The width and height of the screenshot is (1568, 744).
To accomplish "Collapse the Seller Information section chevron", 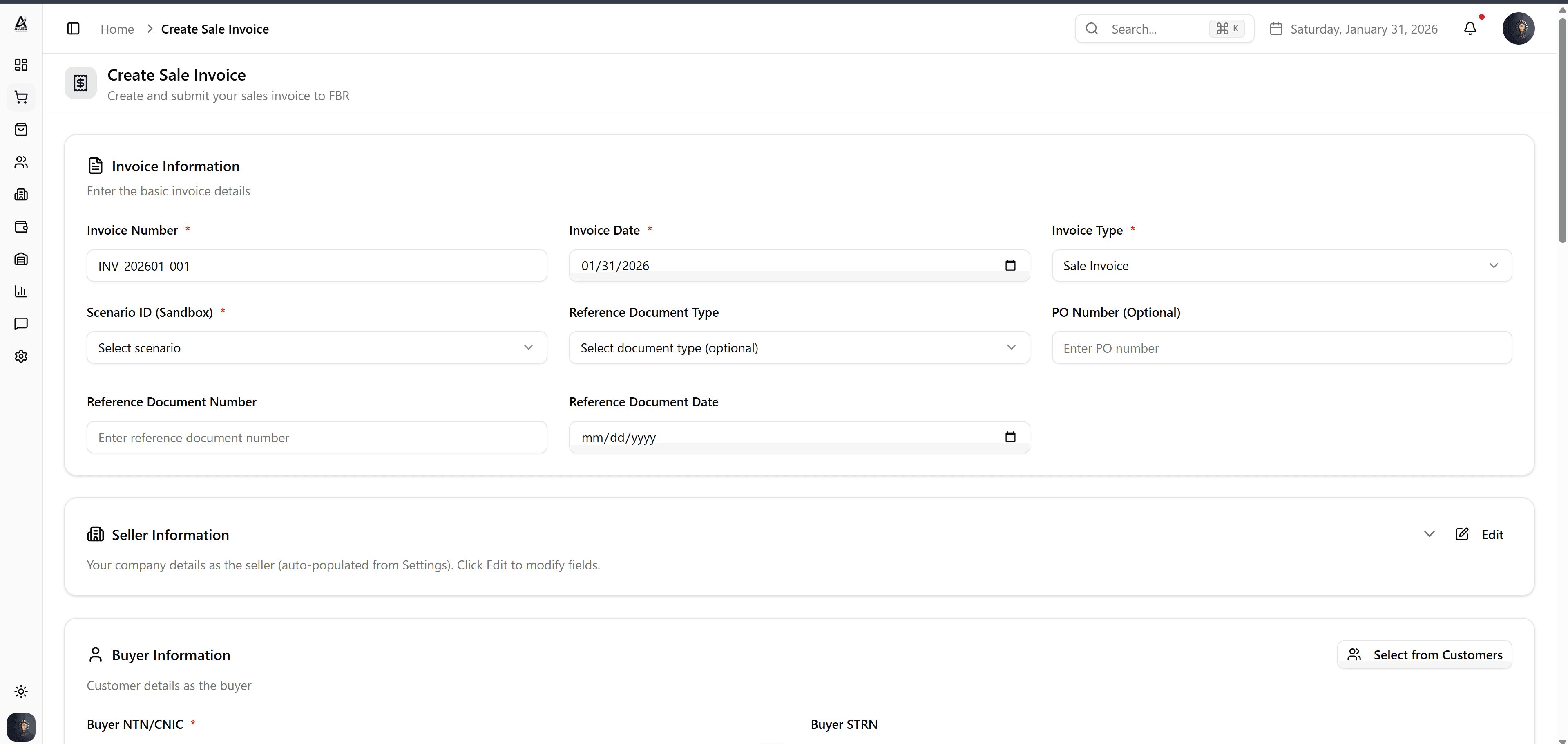I will (1429, 534).
